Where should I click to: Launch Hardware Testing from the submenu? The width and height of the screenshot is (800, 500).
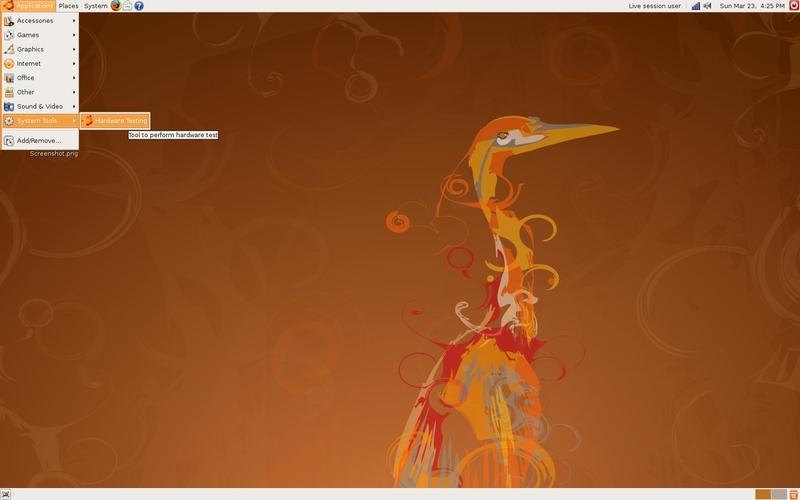point(115,120)
